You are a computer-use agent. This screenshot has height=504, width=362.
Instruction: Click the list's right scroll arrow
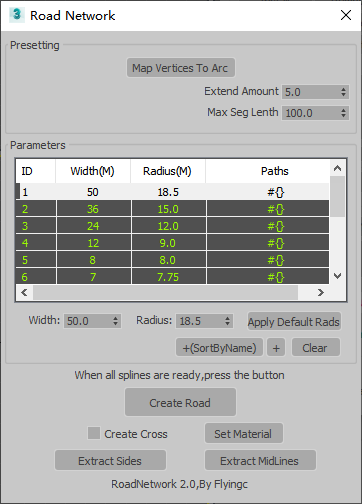(x=321, y=293)
